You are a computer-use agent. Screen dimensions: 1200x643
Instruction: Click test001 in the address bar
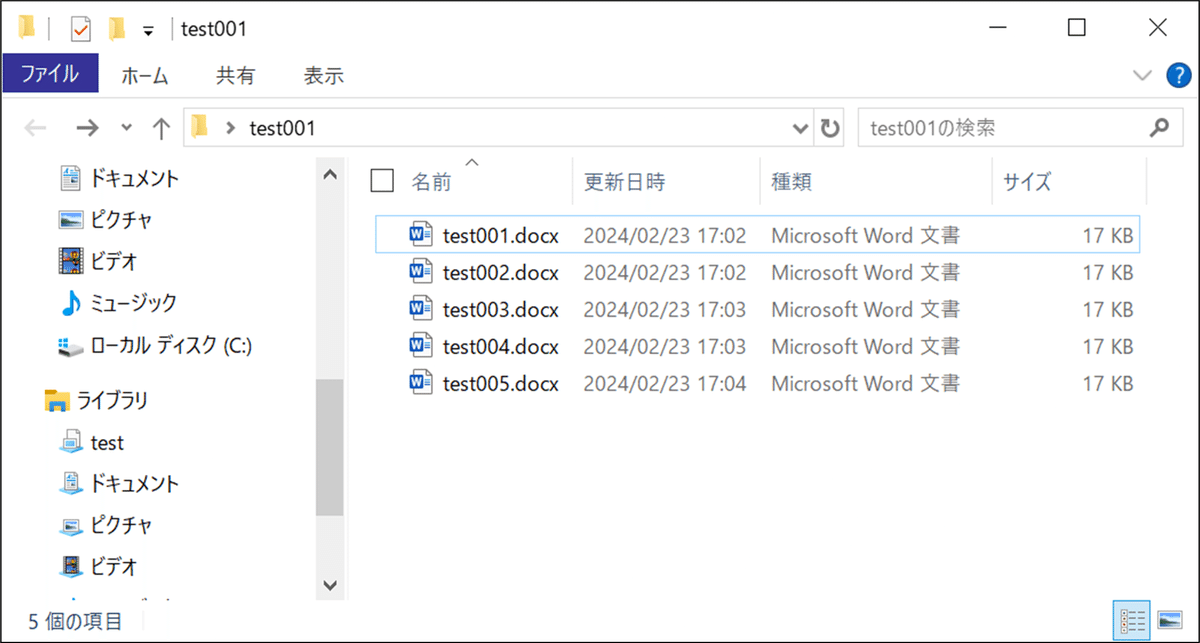pos(282,128)
